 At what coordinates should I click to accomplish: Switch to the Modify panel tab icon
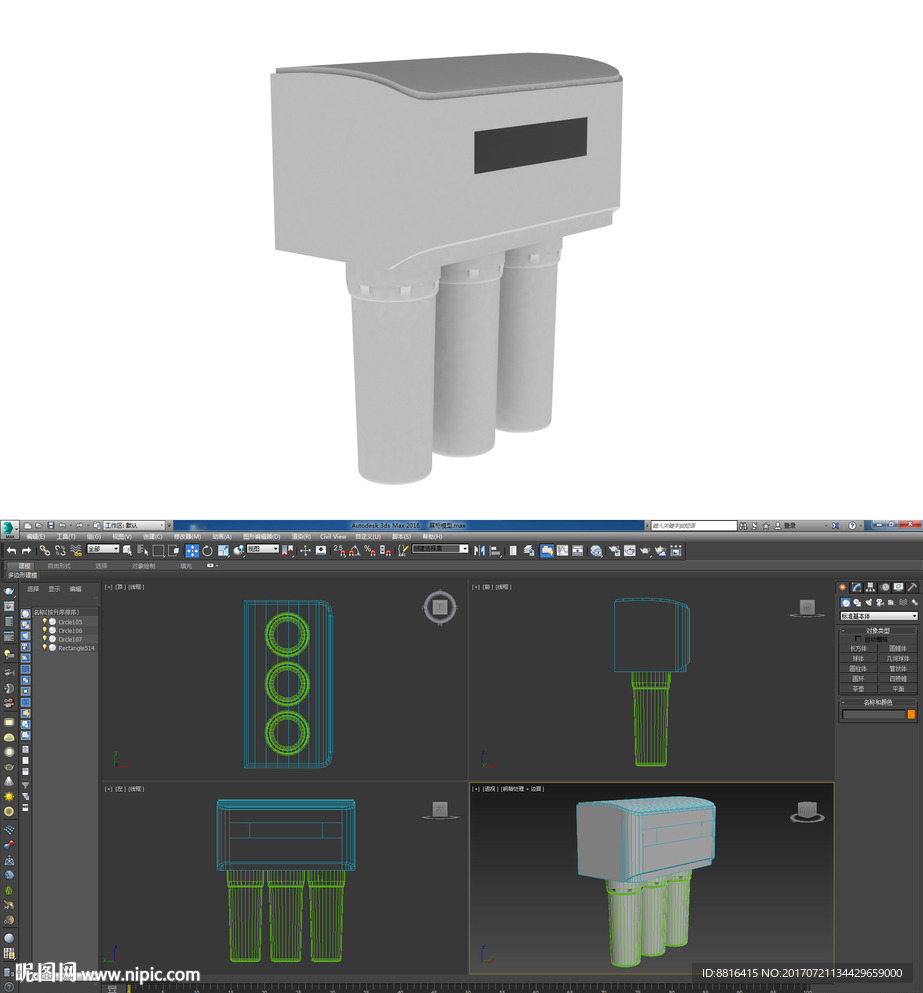[856, 588]
